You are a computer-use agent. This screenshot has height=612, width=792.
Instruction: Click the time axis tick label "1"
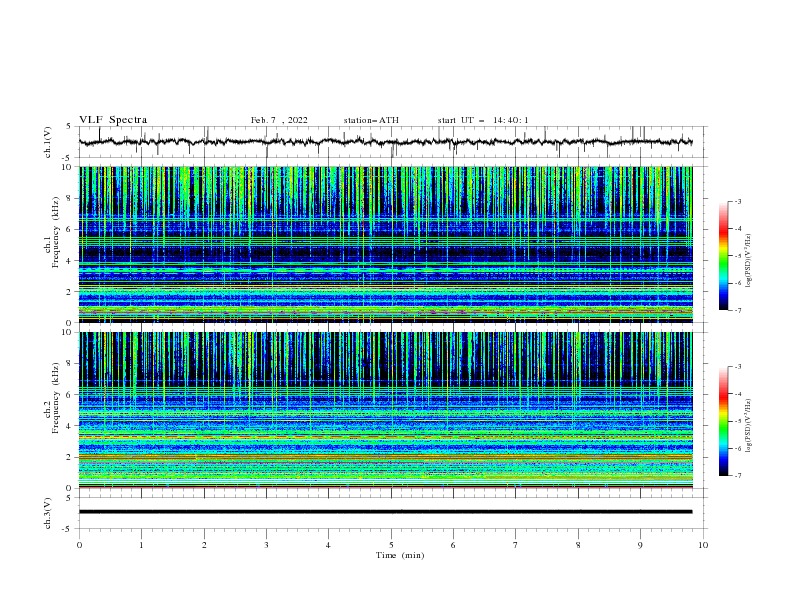141,545
